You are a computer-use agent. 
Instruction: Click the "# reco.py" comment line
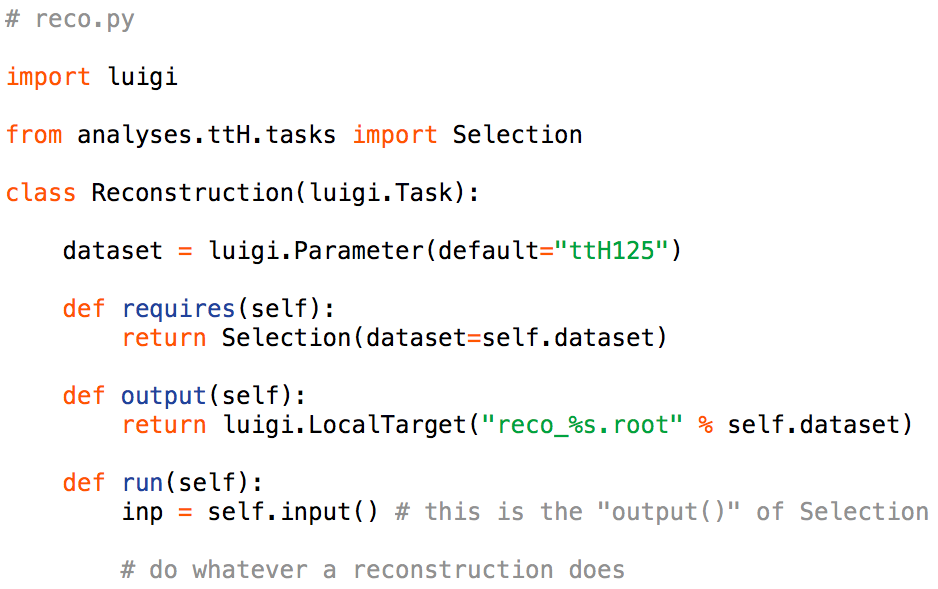click(x=70, y=19)
